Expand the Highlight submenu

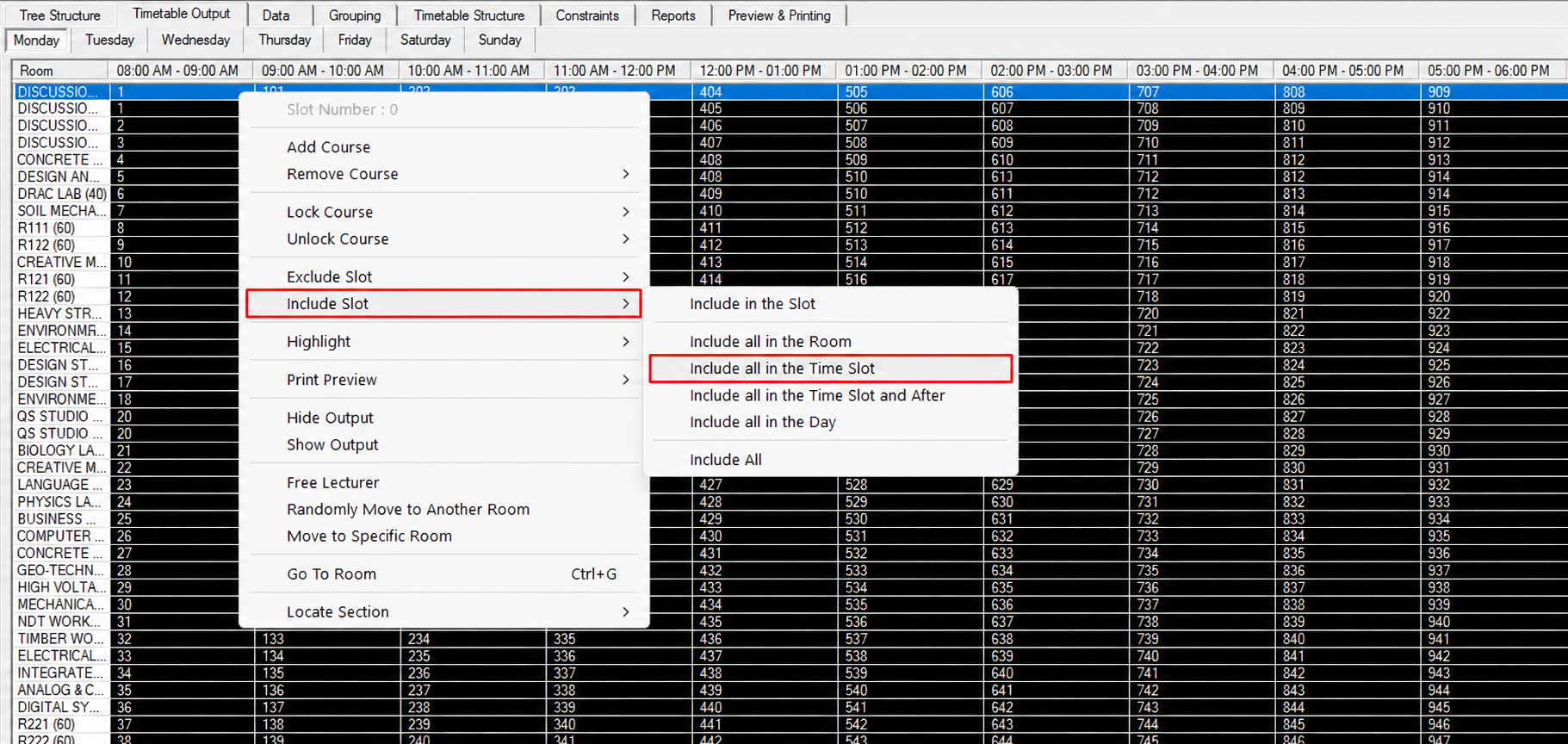[443, 342]
